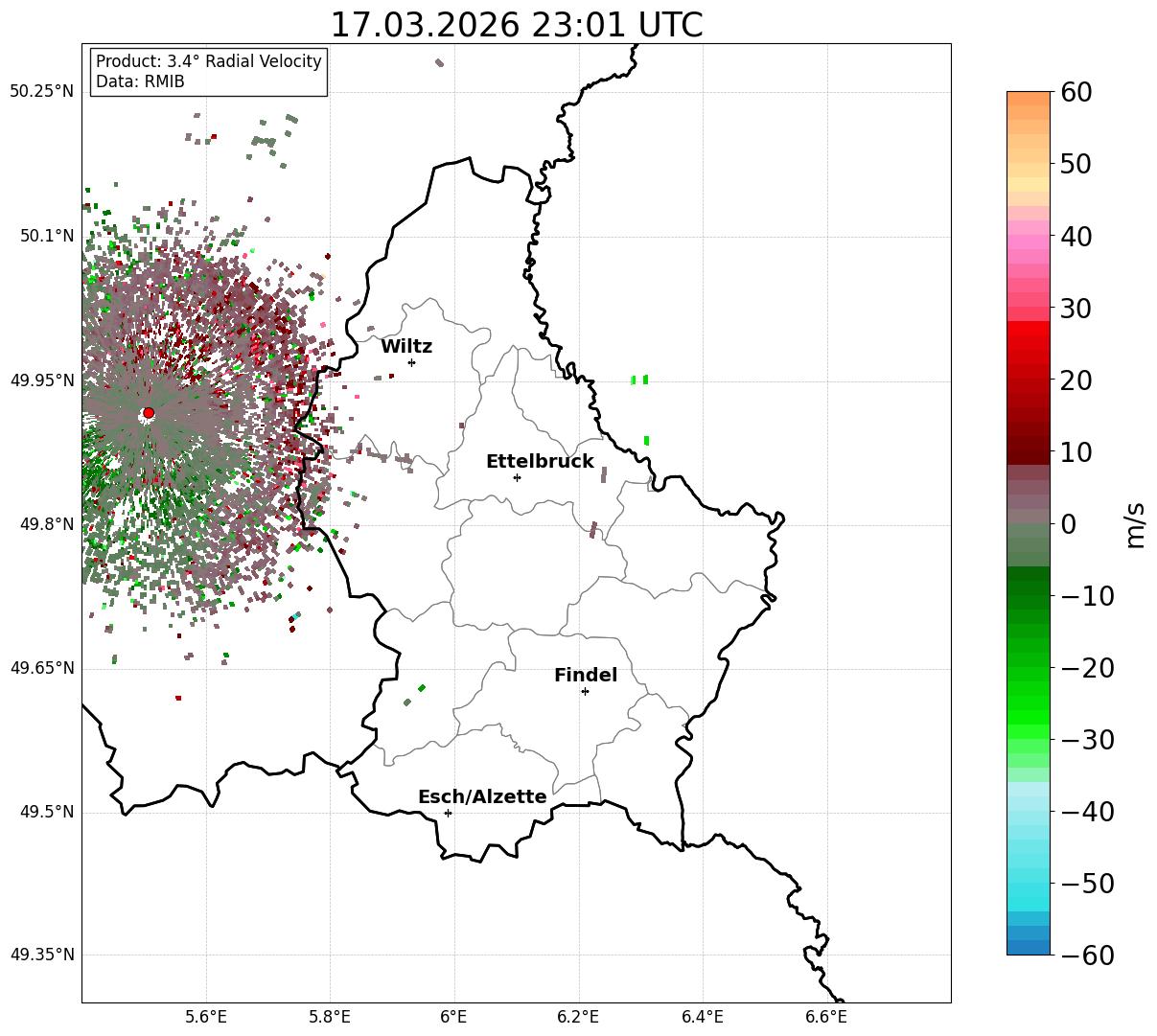Click the 49.8°N latitude label

tap(46, 524)
